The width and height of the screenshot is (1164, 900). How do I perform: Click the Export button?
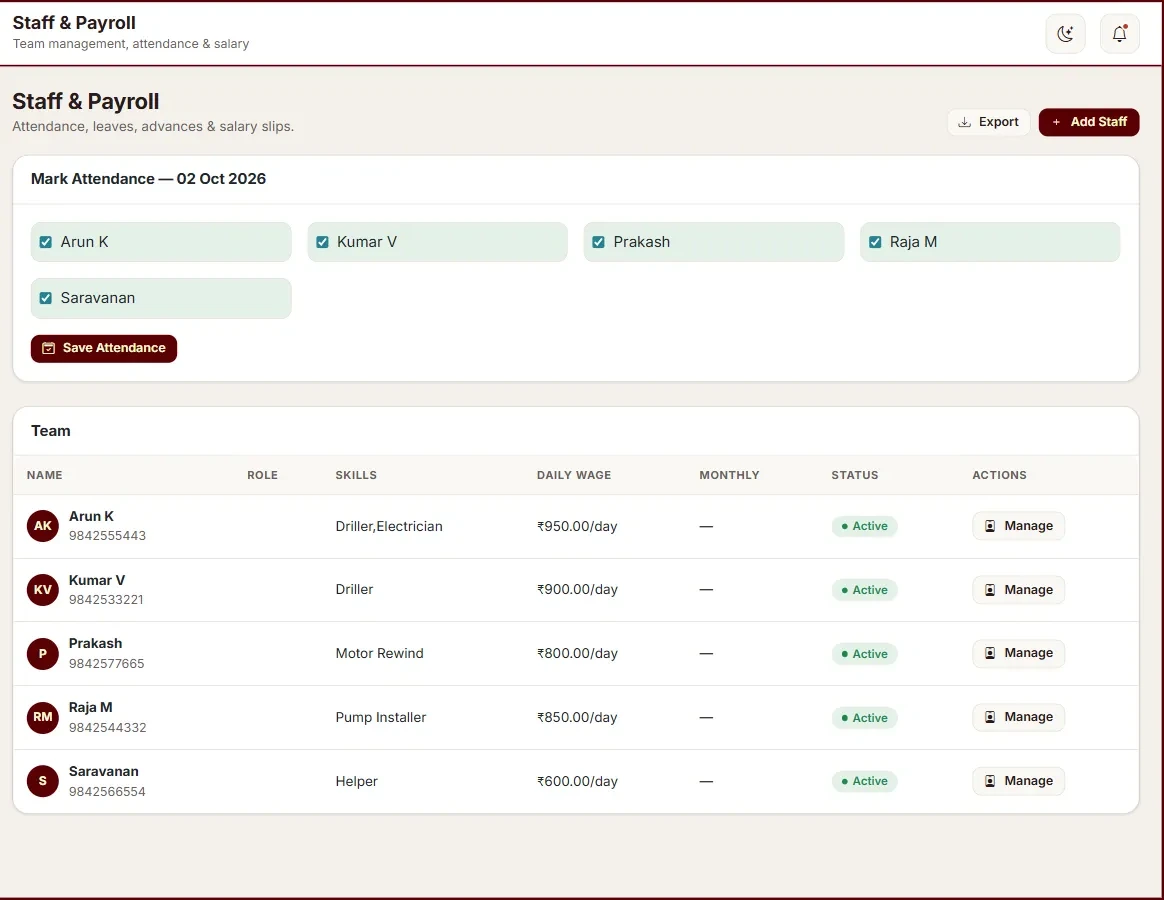point(988,122)
